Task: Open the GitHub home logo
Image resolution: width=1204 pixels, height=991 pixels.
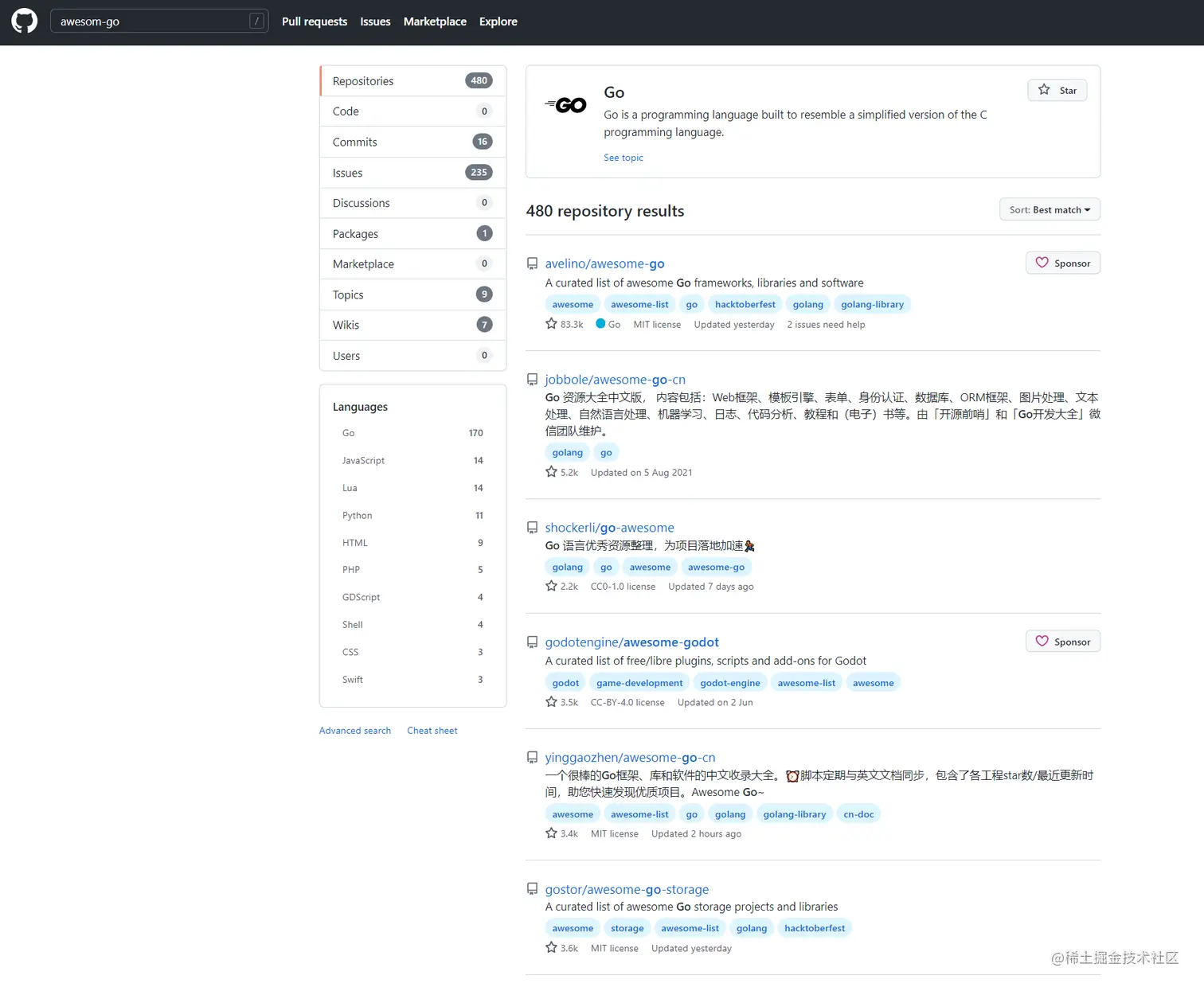Action: [x=25, y=21]
